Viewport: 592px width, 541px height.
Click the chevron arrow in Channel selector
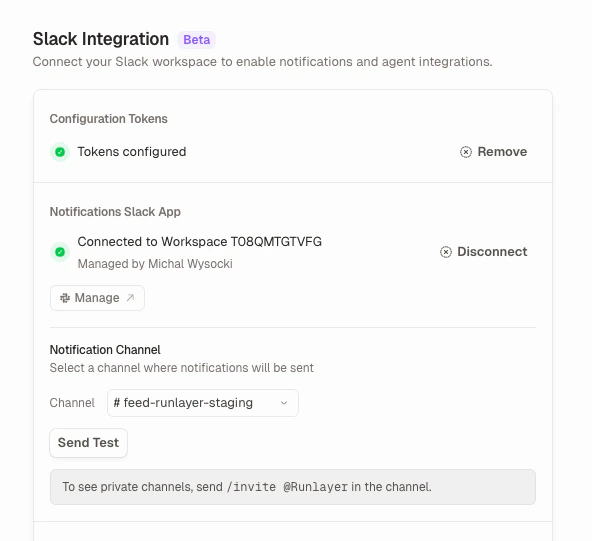pos(284,403)
